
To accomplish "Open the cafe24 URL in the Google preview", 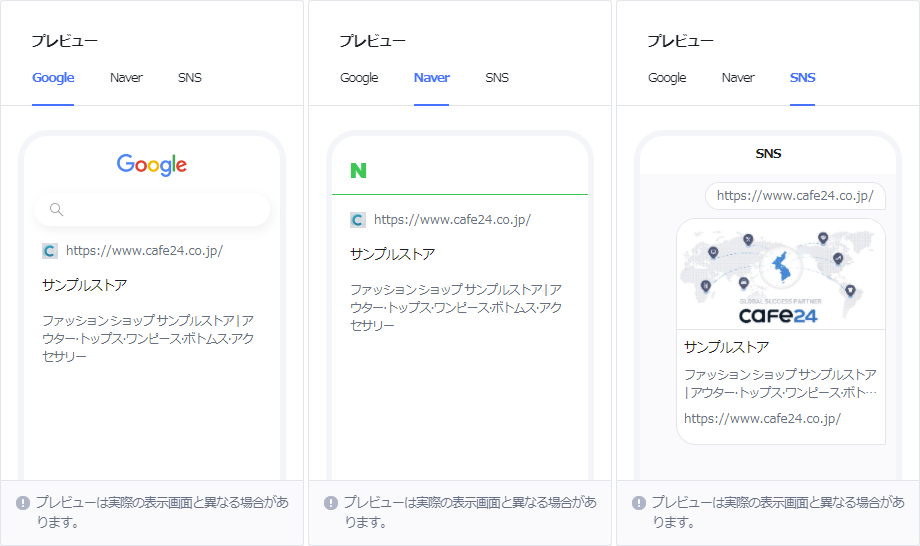I will pos(144,251).
